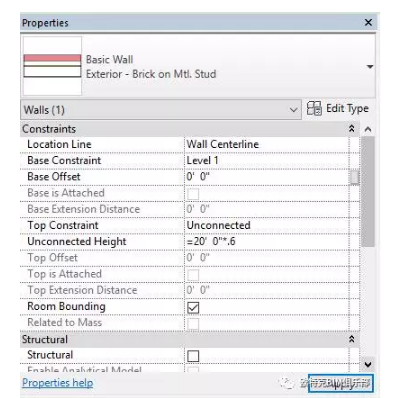The height and width of the screenshot is (398, 396).
Task: Click the scrollbar up arrow
Action: [x=368, y=129]
